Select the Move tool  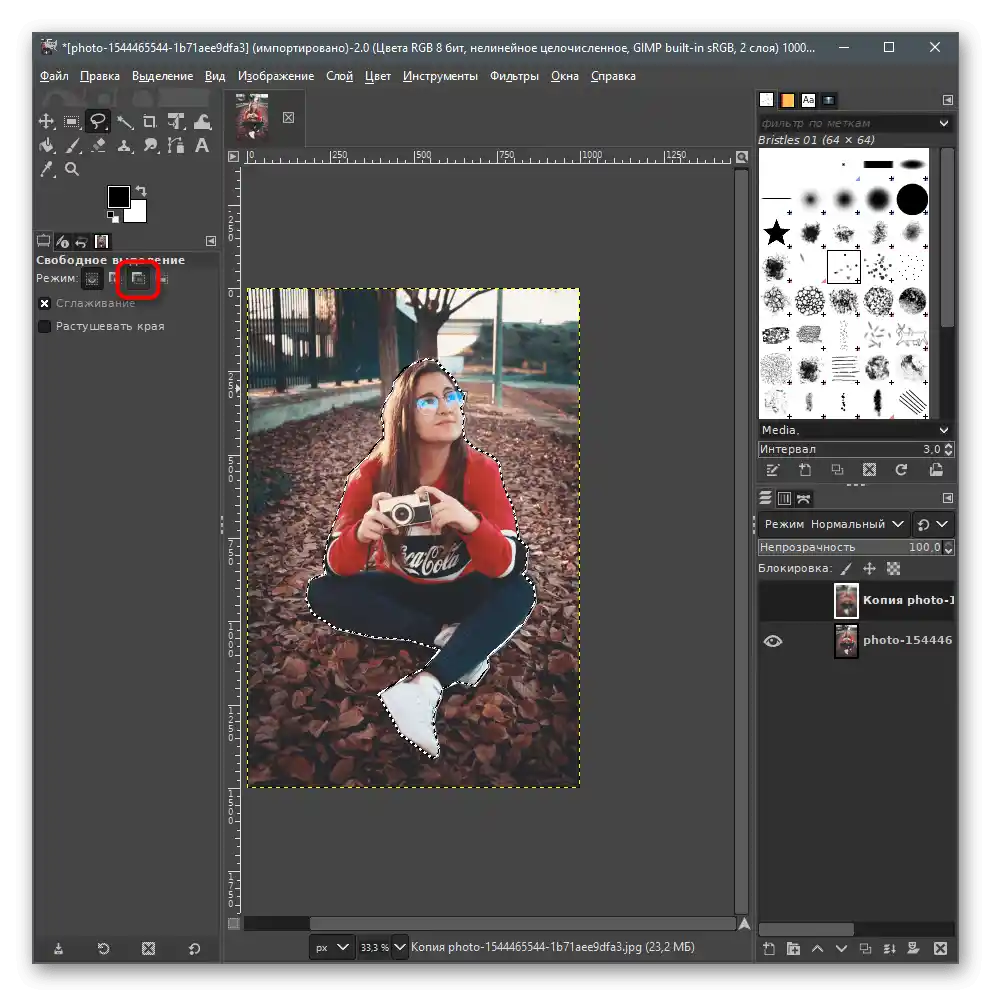tap(46, 121)
